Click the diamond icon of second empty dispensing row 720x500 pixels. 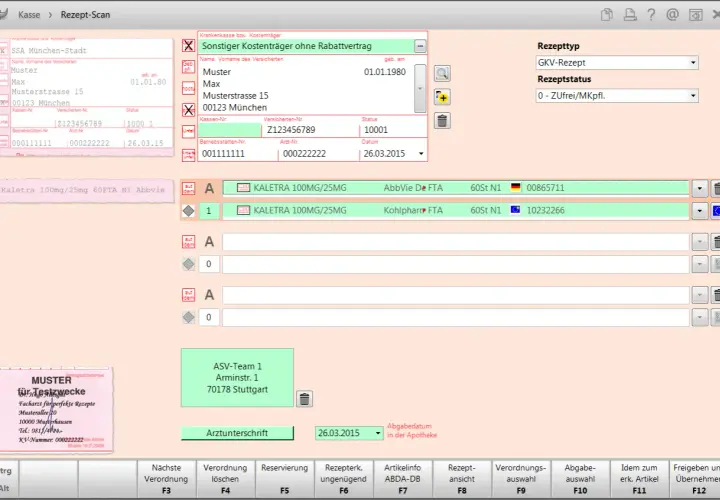click(188, 264)
